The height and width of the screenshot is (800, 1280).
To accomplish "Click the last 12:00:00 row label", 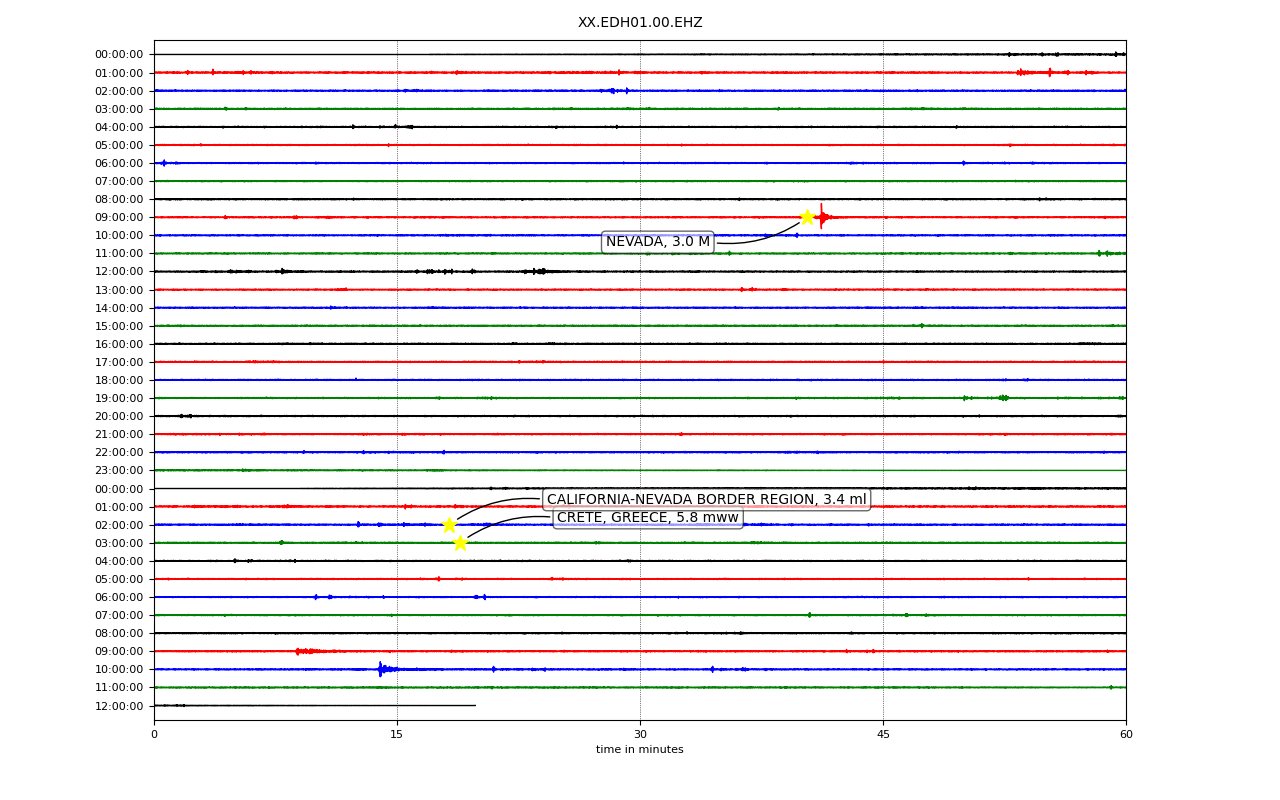I will point(119,706).
